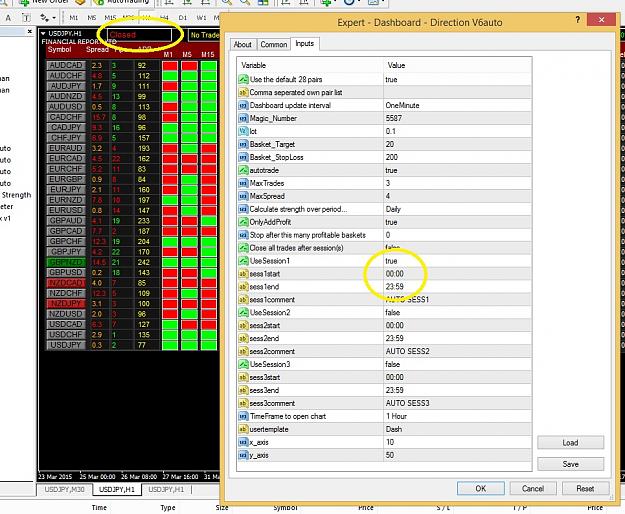
Task: Switch chart to M15 timeframe
Action: pos(110,18)
